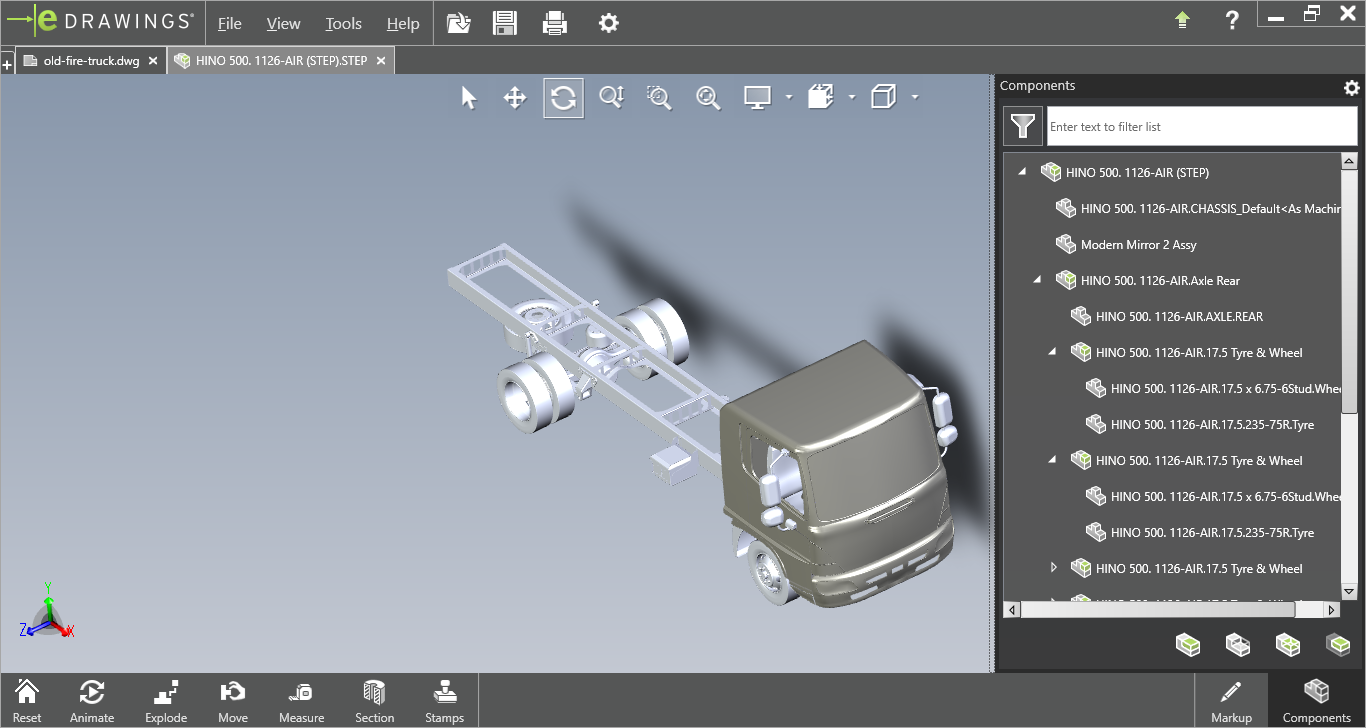Click the filter list text field
Viewport: 1366px width, 728px height.
pos(1186,127)
